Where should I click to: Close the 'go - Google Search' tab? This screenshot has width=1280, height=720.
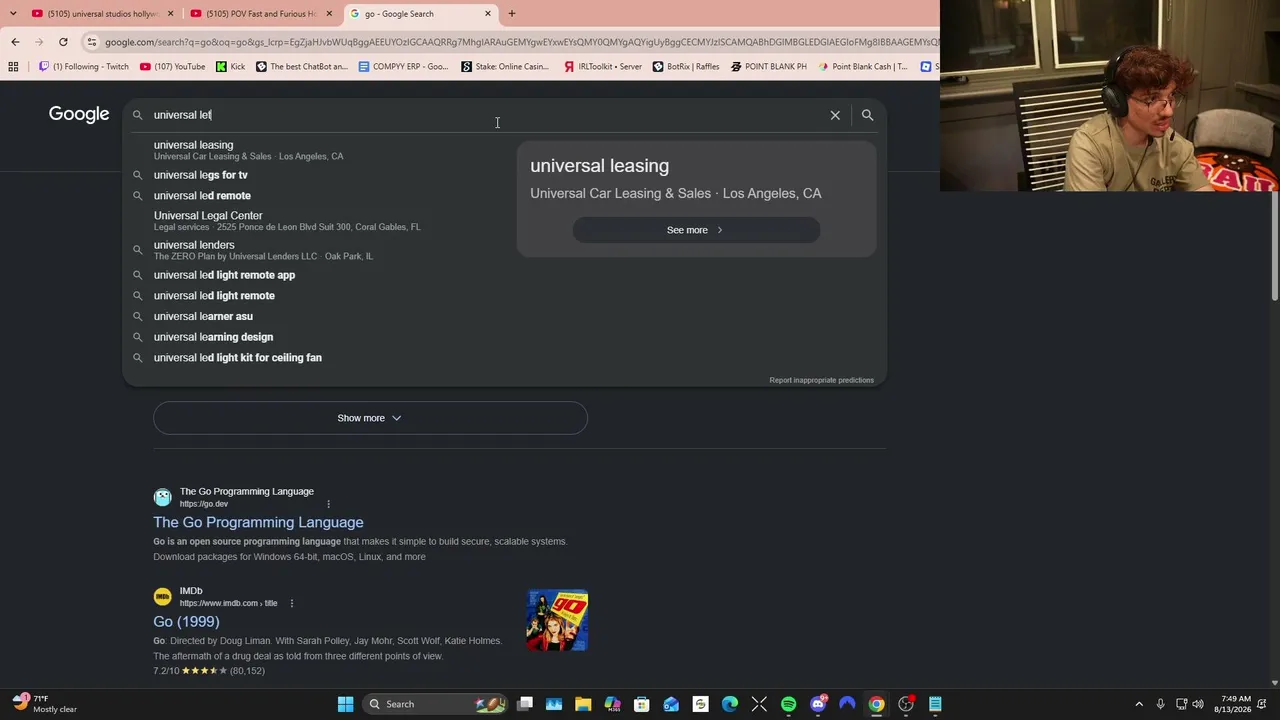point(488,14)
